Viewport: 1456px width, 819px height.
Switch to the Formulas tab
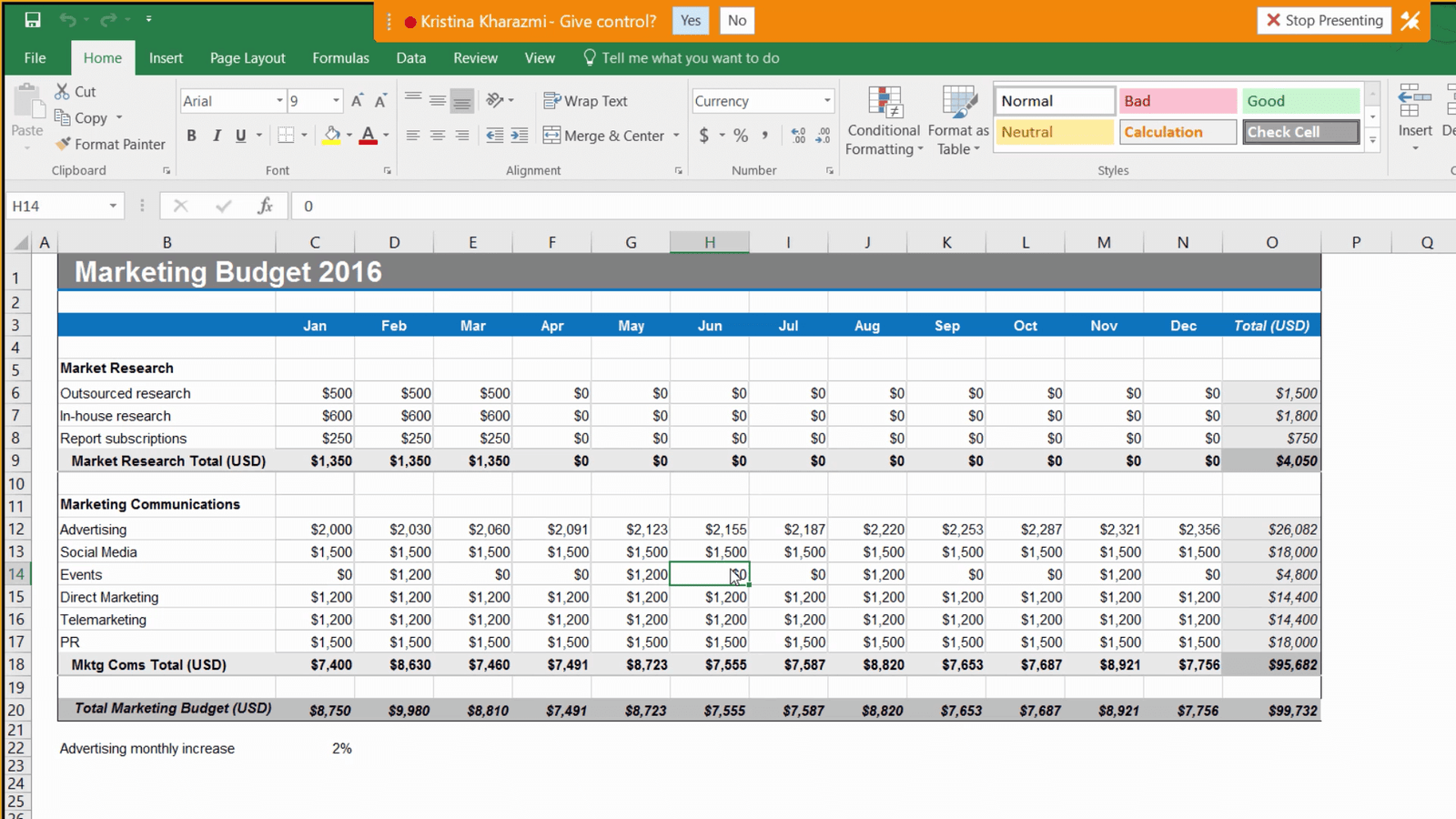point(340,57)
